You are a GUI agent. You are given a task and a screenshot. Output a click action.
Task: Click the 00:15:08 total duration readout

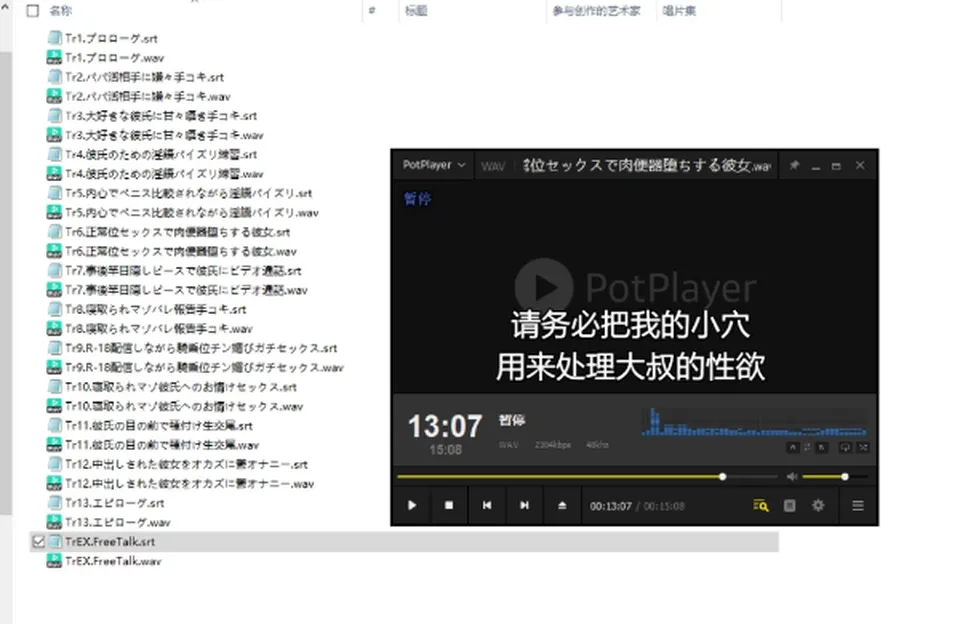[x=664, y=506]
